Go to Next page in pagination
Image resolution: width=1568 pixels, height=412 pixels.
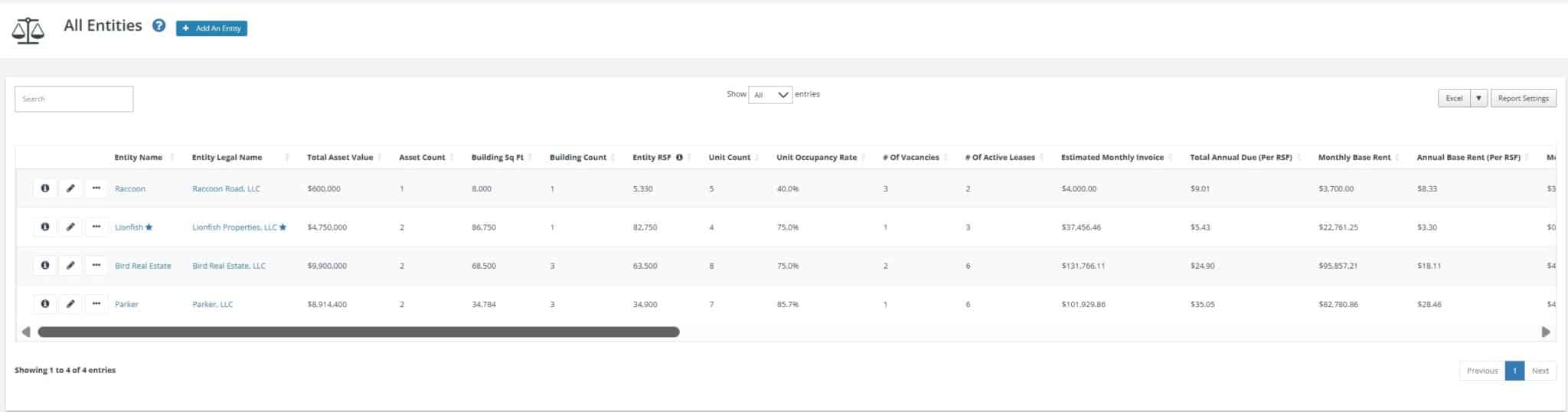pos(1540,371)
